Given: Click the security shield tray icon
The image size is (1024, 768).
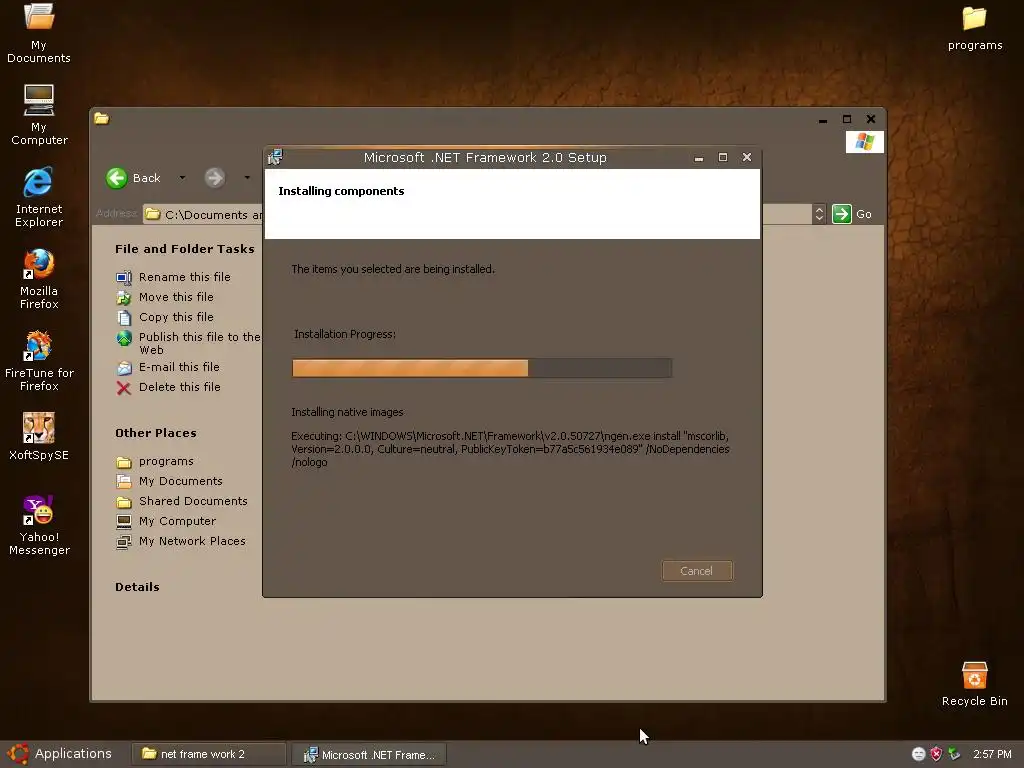Looking at the screenshot, I should point(936,754).
